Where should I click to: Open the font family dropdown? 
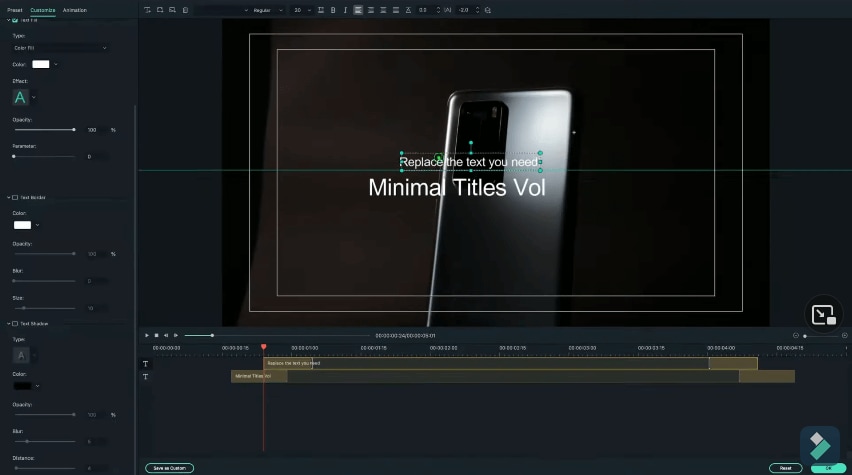222,10
